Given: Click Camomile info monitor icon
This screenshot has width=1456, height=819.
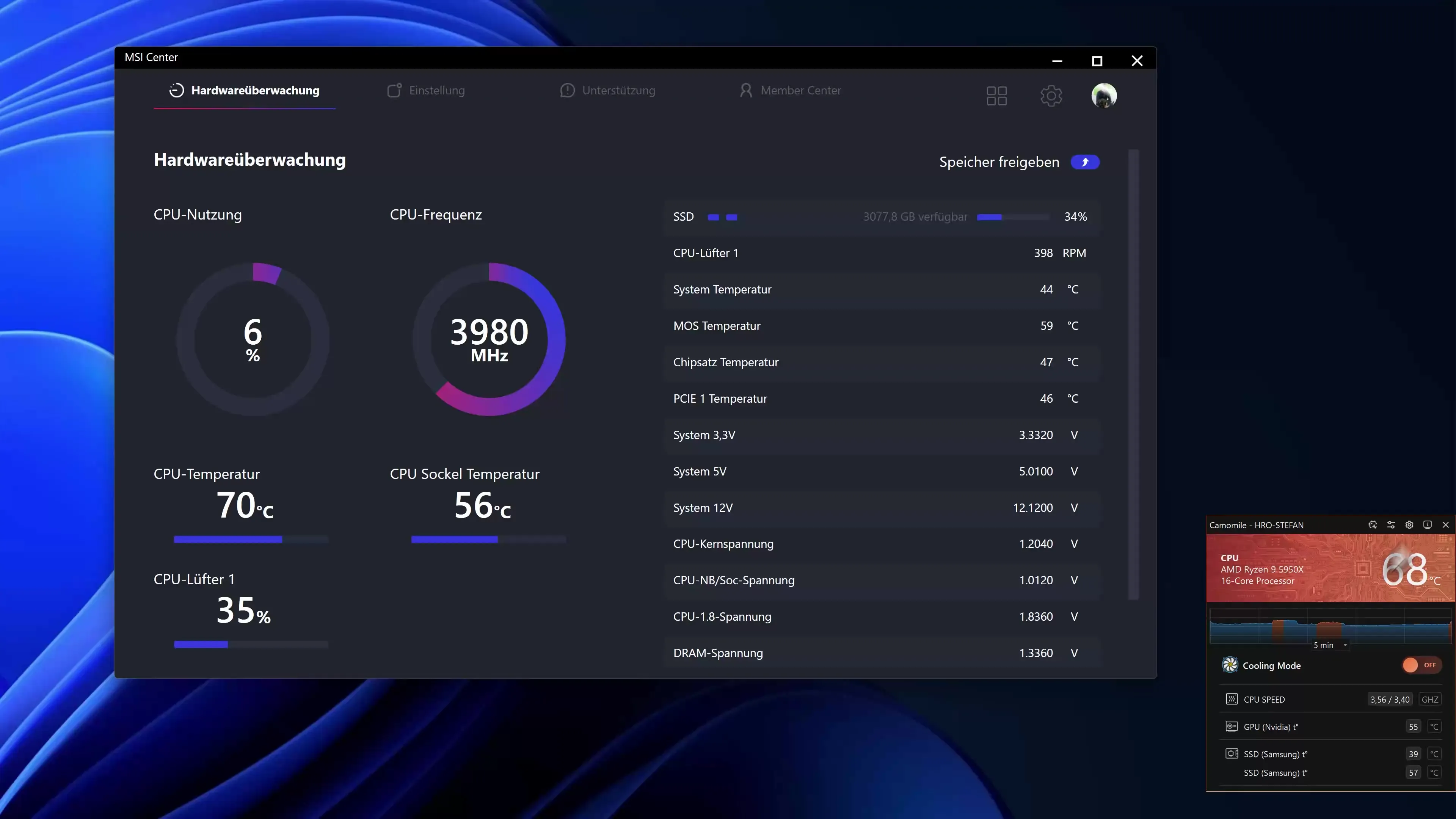Looking at the screenshot, I should (1427, 524).
